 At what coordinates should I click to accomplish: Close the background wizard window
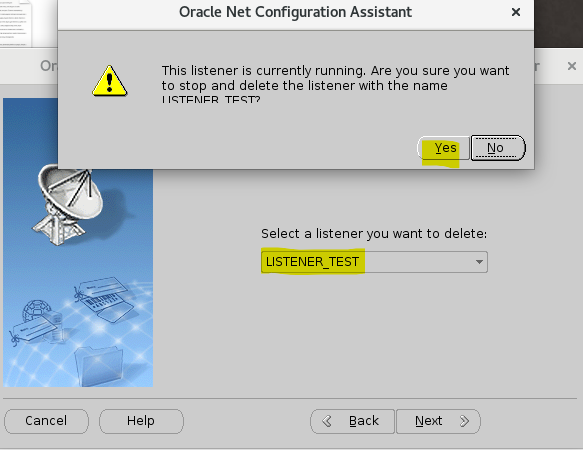click(x=572, y=66)
